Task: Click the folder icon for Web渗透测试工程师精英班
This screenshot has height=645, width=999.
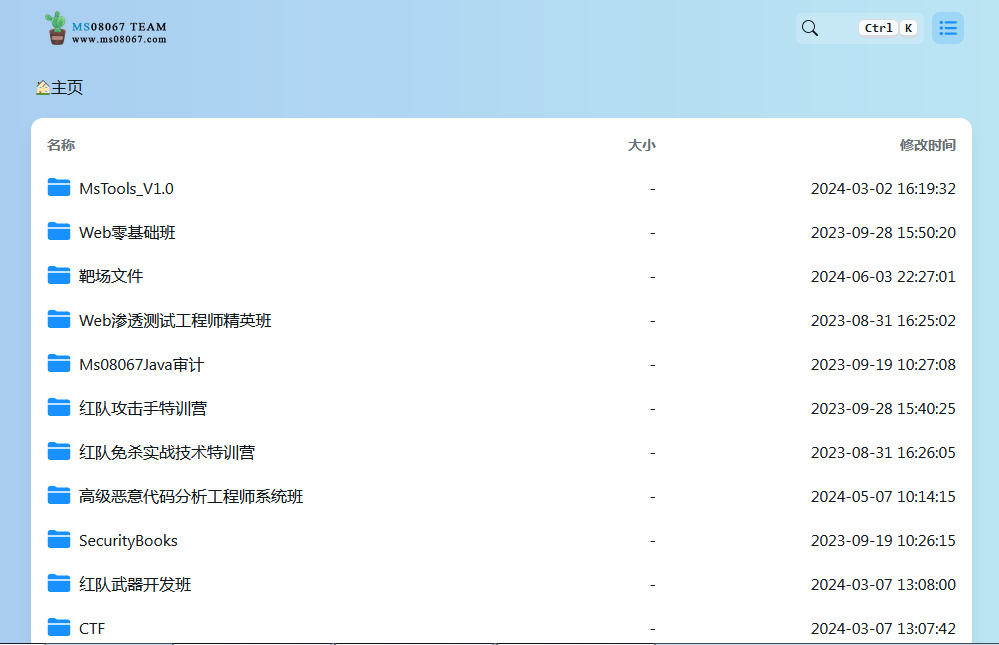Action: coord(59,320)
